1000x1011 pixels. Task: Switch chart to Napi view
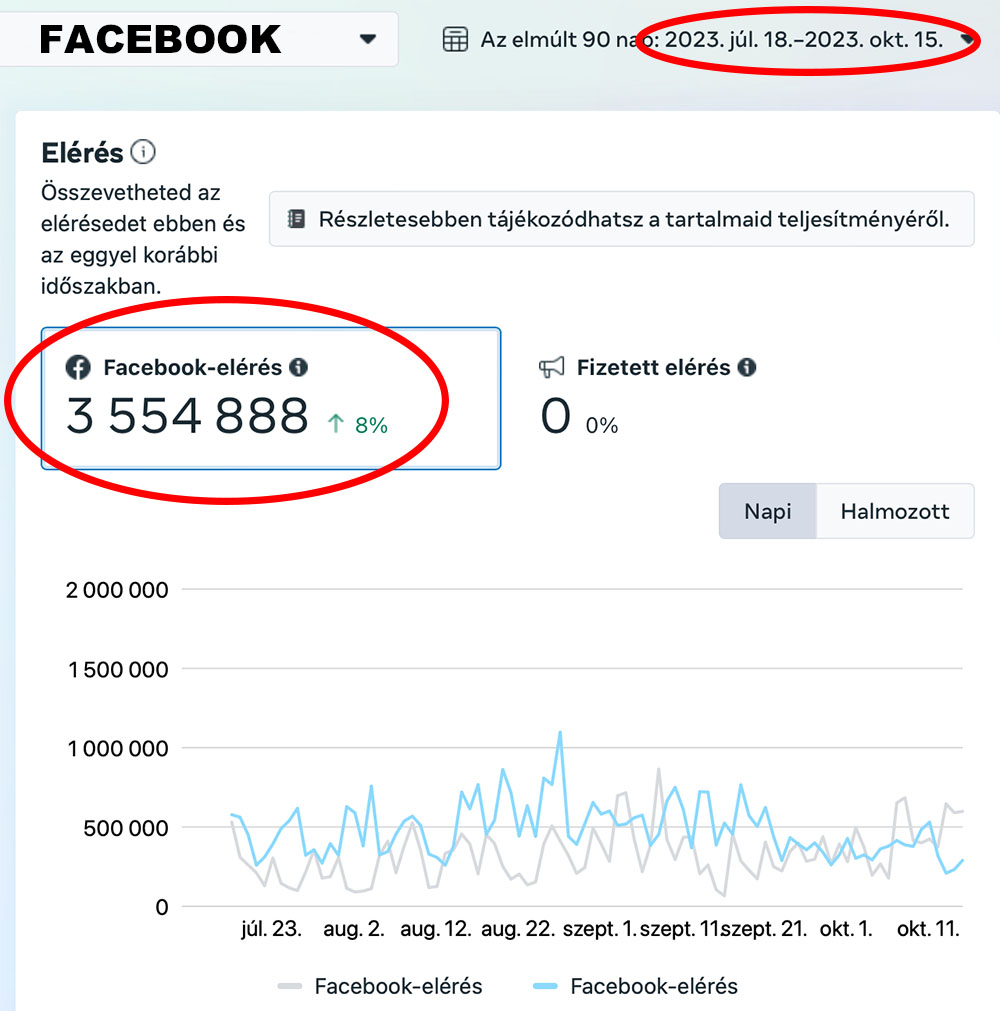(x=768, y=511)
